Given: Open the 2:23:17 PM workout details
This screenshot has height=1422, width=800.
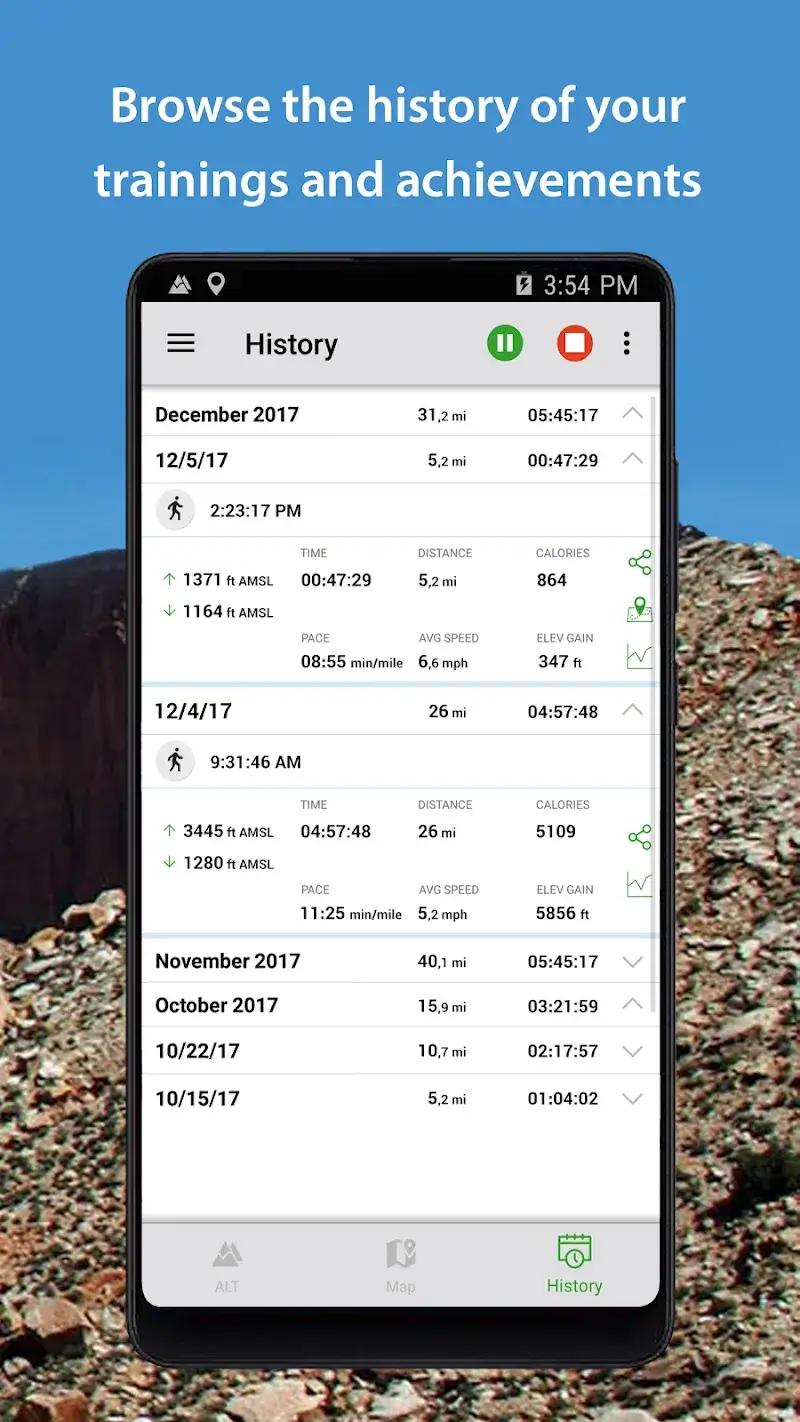Looking at the screenshot, I should pos(300,509).
